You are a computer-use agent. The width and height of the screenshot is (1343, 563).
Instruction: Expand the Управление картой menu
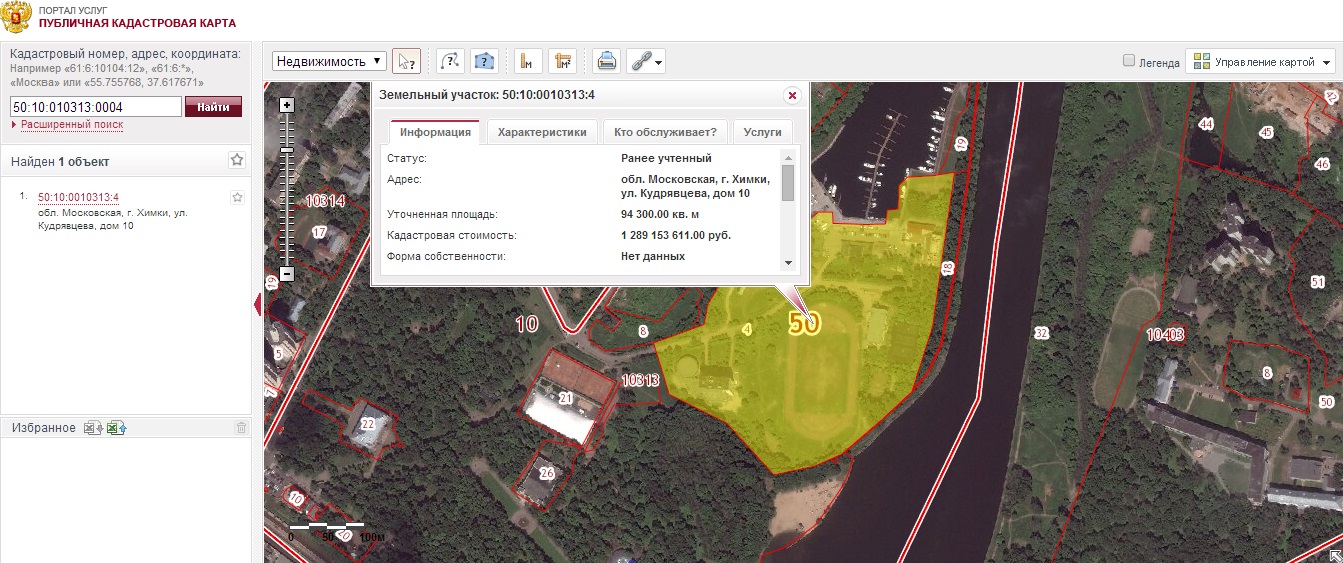[x=1261, y=61]
